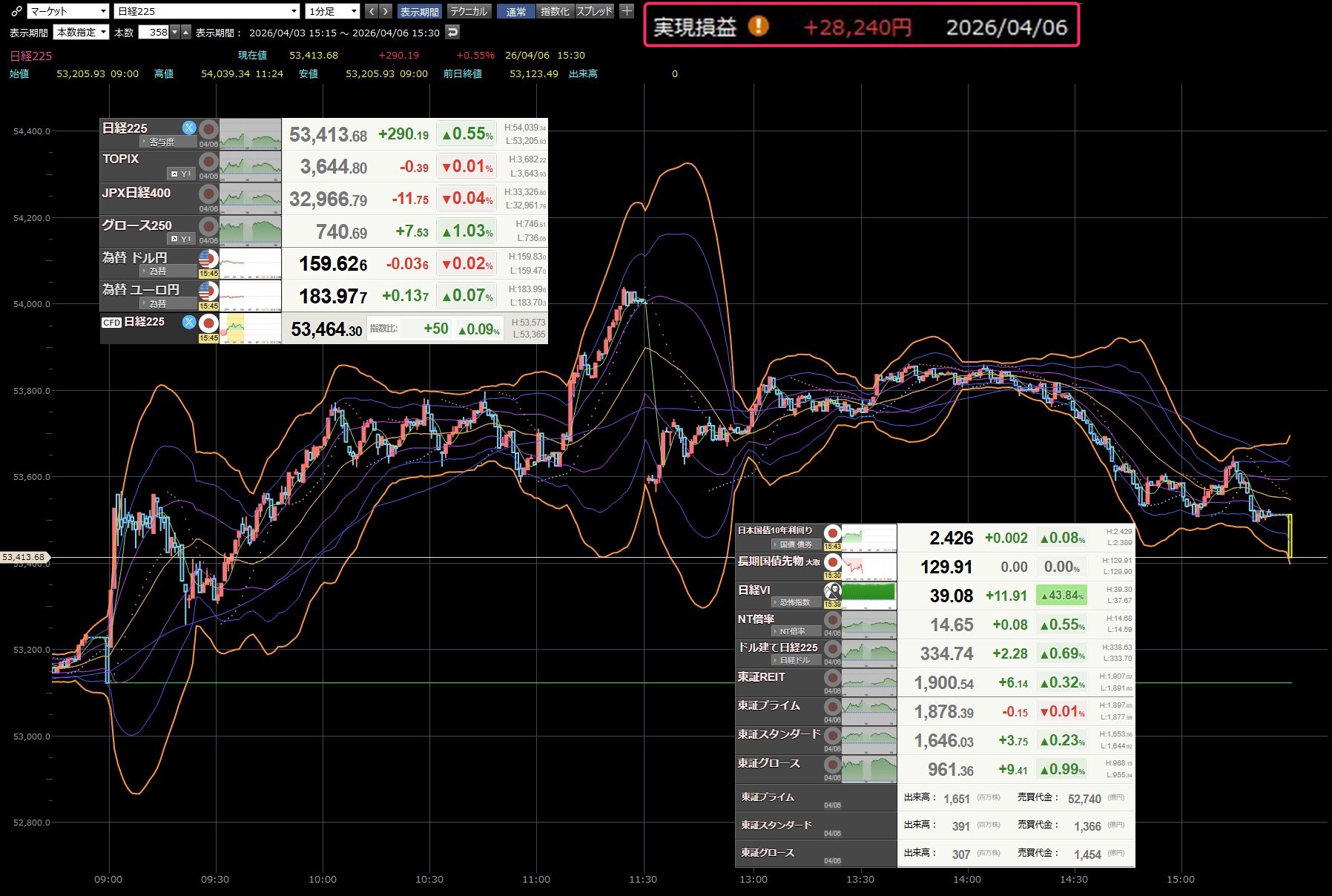Open the 本数指定 period type dropdown
1332x896 pixels.
pyautogui.click(x=82, y=32)
